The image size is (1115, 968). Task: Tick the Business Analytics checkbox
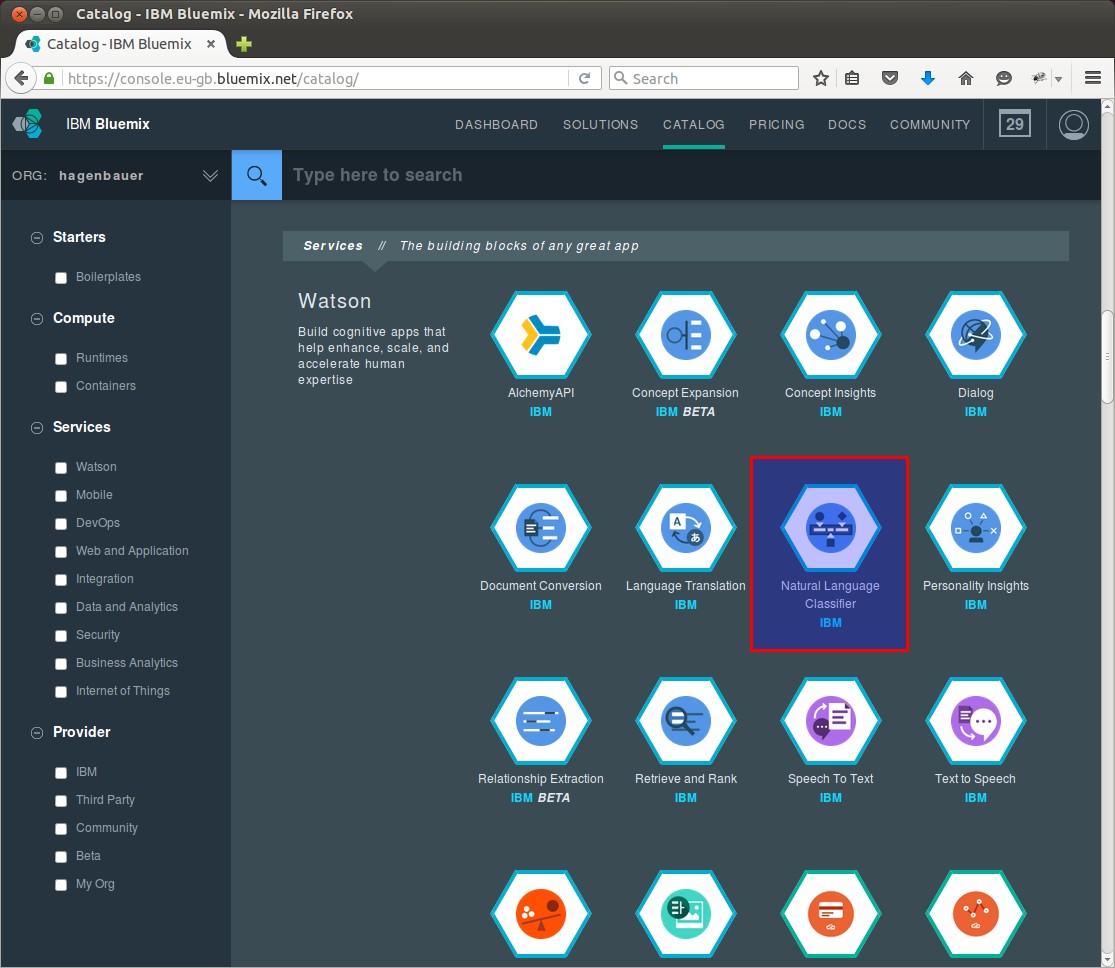click(61, 664)
